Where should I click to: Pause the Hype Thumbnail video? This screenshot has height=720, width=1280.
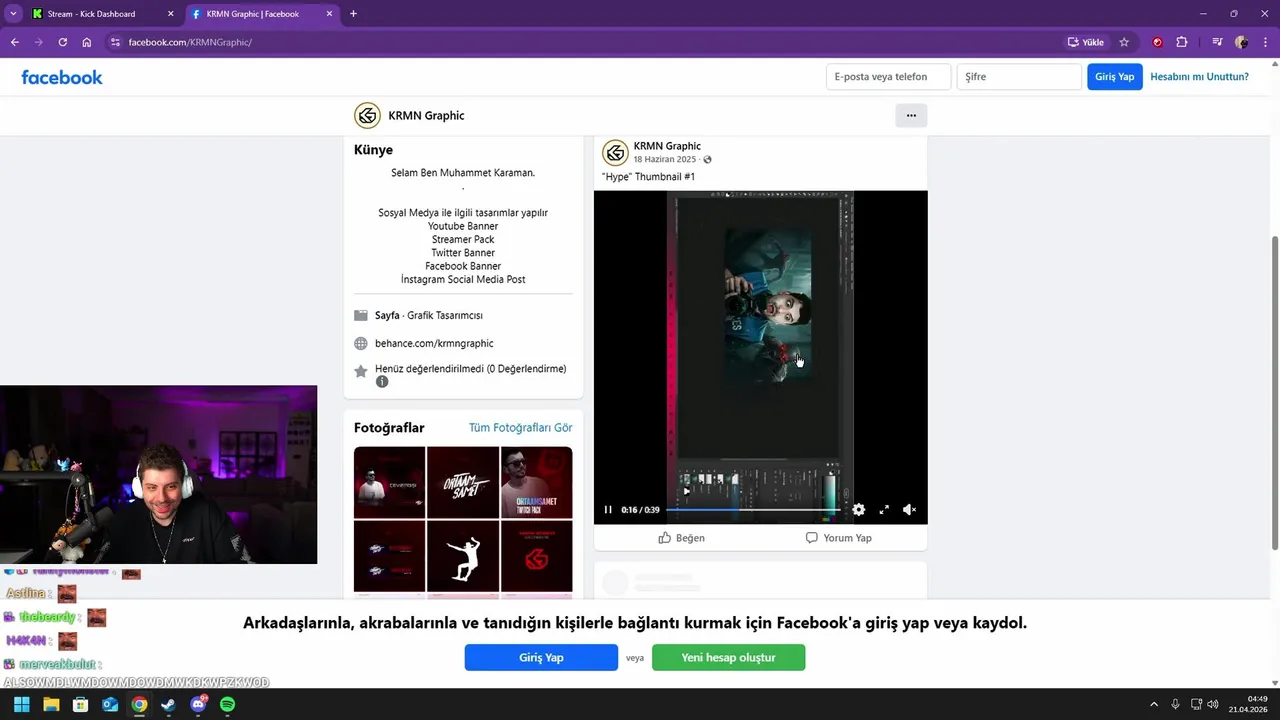pyautogui.click(x=607, y=510)
